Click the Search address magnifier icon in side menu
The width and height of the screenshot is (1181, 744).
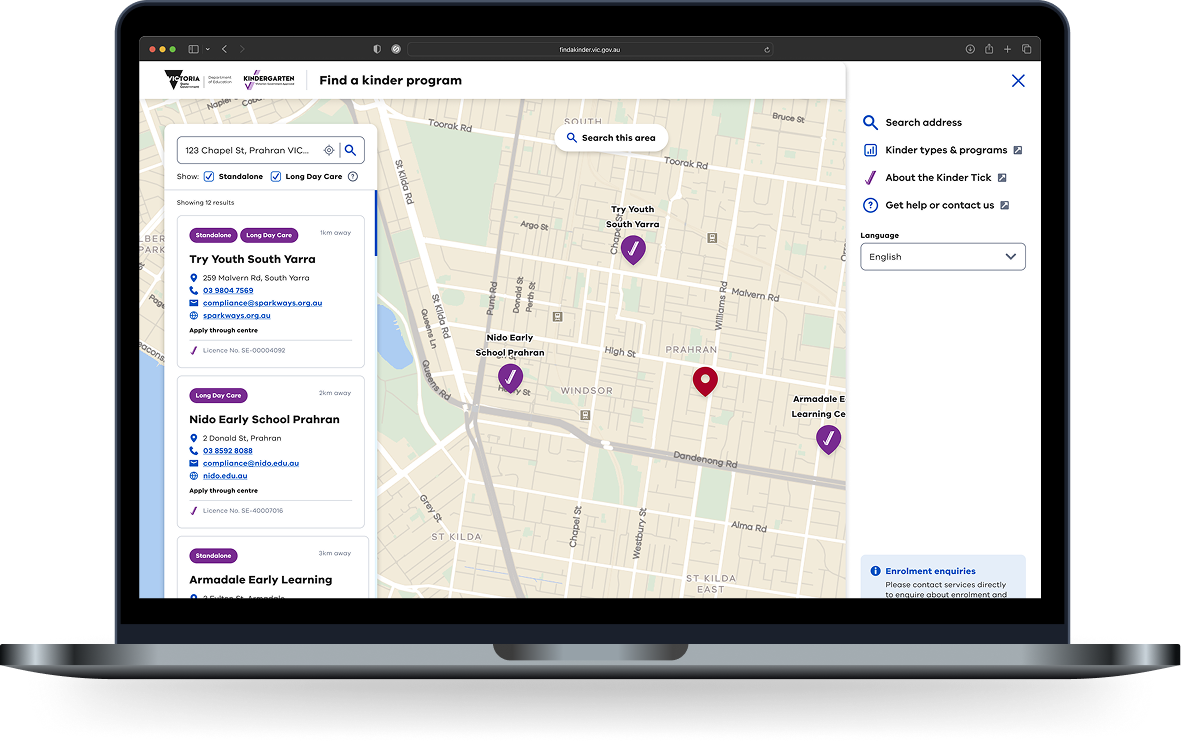pyautogui.click(x=870, y=123)
